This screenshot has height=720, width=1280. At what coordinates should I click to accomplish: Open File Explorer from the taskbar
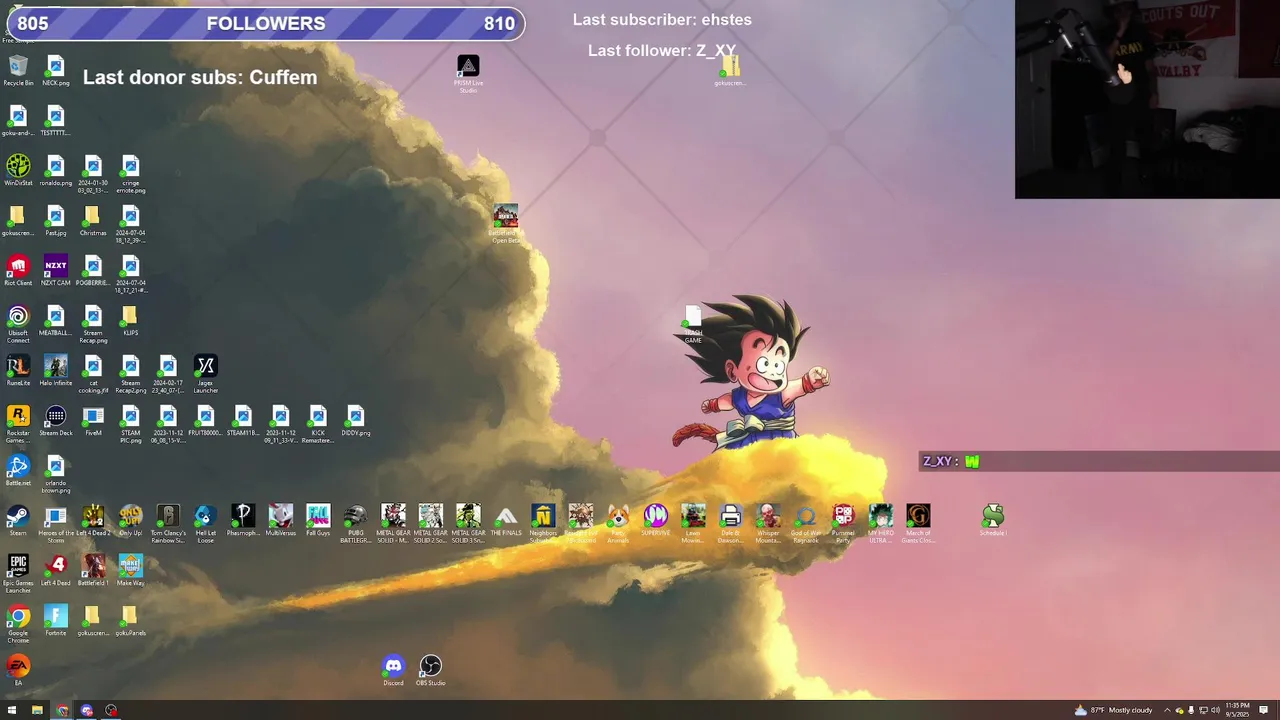(x=37, y=710)
